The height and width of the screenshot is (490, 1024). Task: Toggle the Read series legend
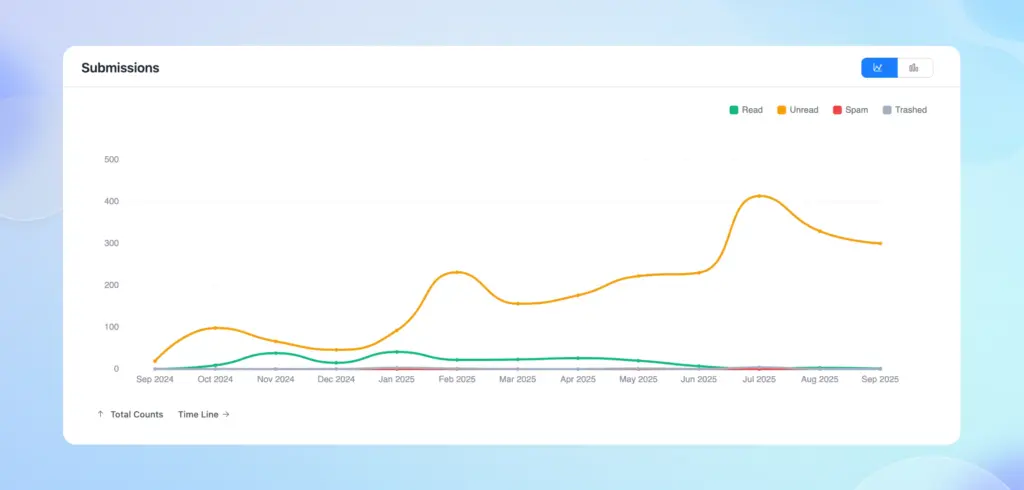(x=746, y=110)
